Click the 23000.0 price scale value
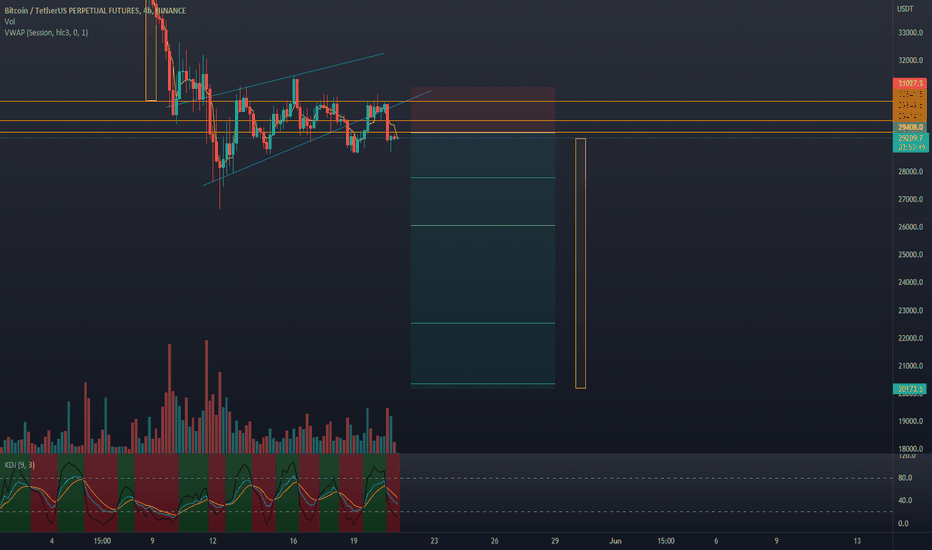The height and width of the screenshot is (550, 932). pyautogui.click(x=911, y=310)
